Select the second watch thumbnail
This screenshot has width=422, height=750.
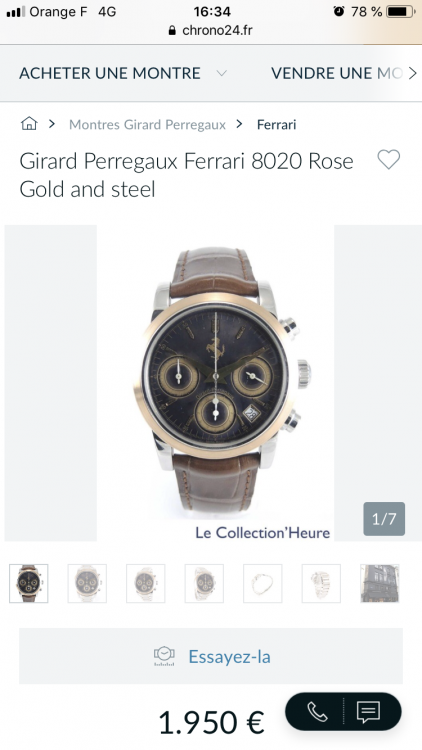coord(87,583)
